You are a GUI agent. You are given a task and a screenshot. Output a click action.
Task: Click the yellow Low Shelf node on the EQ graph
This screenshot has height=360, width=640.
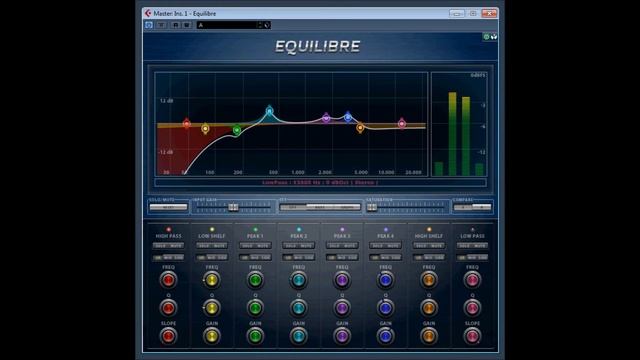pyautogui.click(x=205, y=129)
